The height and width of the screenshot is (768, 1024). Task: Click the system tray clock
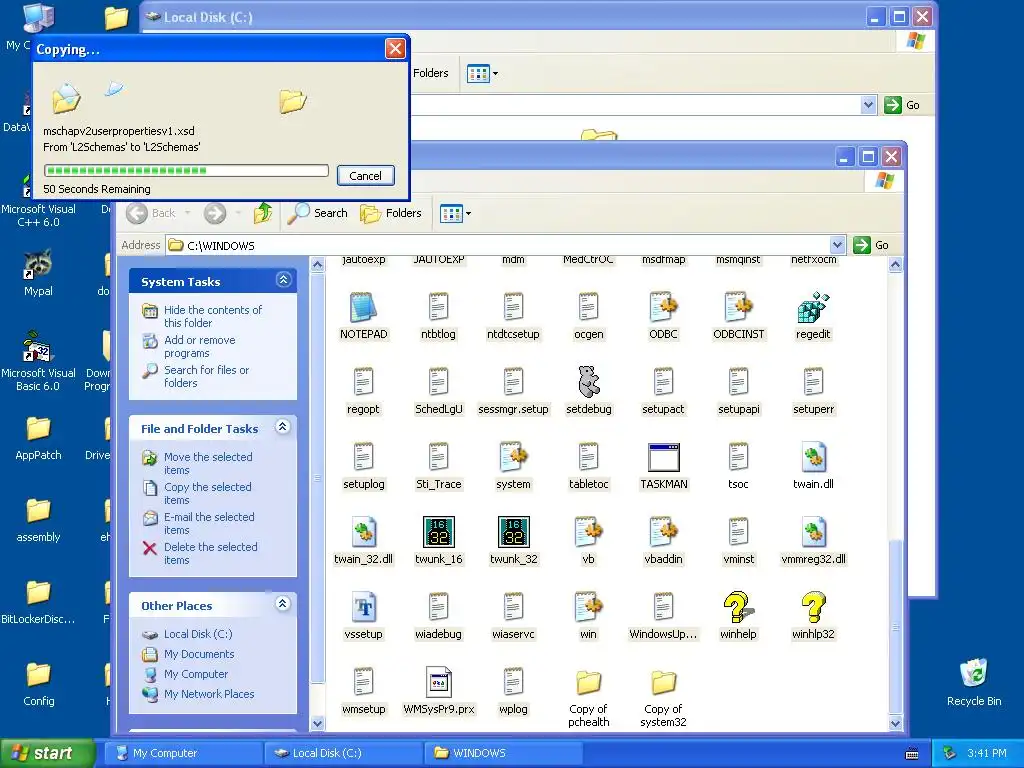click(986, 753)
